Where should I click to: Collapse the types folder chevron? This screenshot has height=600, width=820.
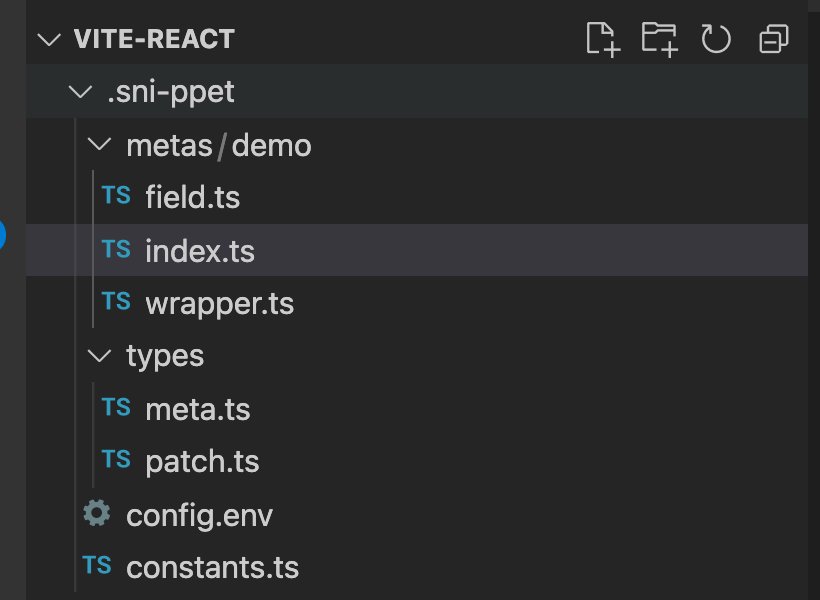(x=99, y=356)
